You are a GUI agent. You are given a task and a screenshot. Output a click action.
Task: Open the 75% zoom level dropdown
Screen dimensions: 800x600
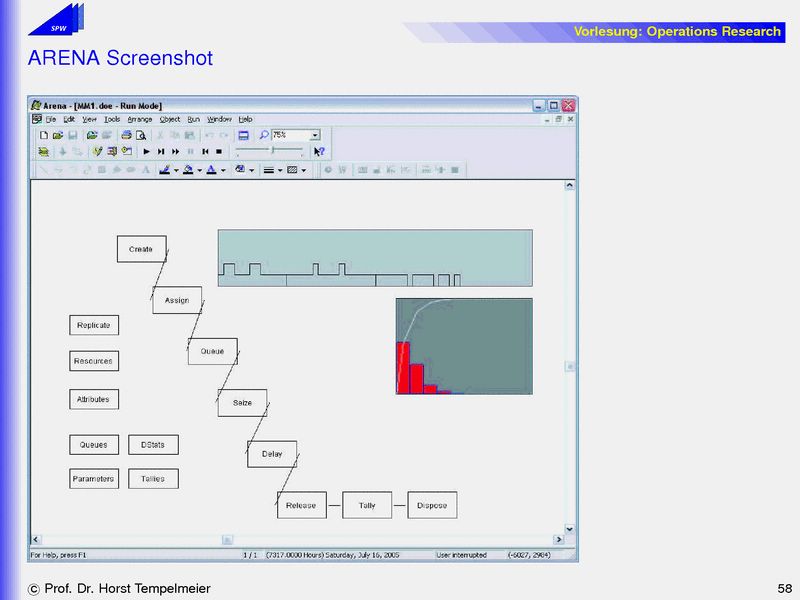pyautogui.click(x=315, y=135)
